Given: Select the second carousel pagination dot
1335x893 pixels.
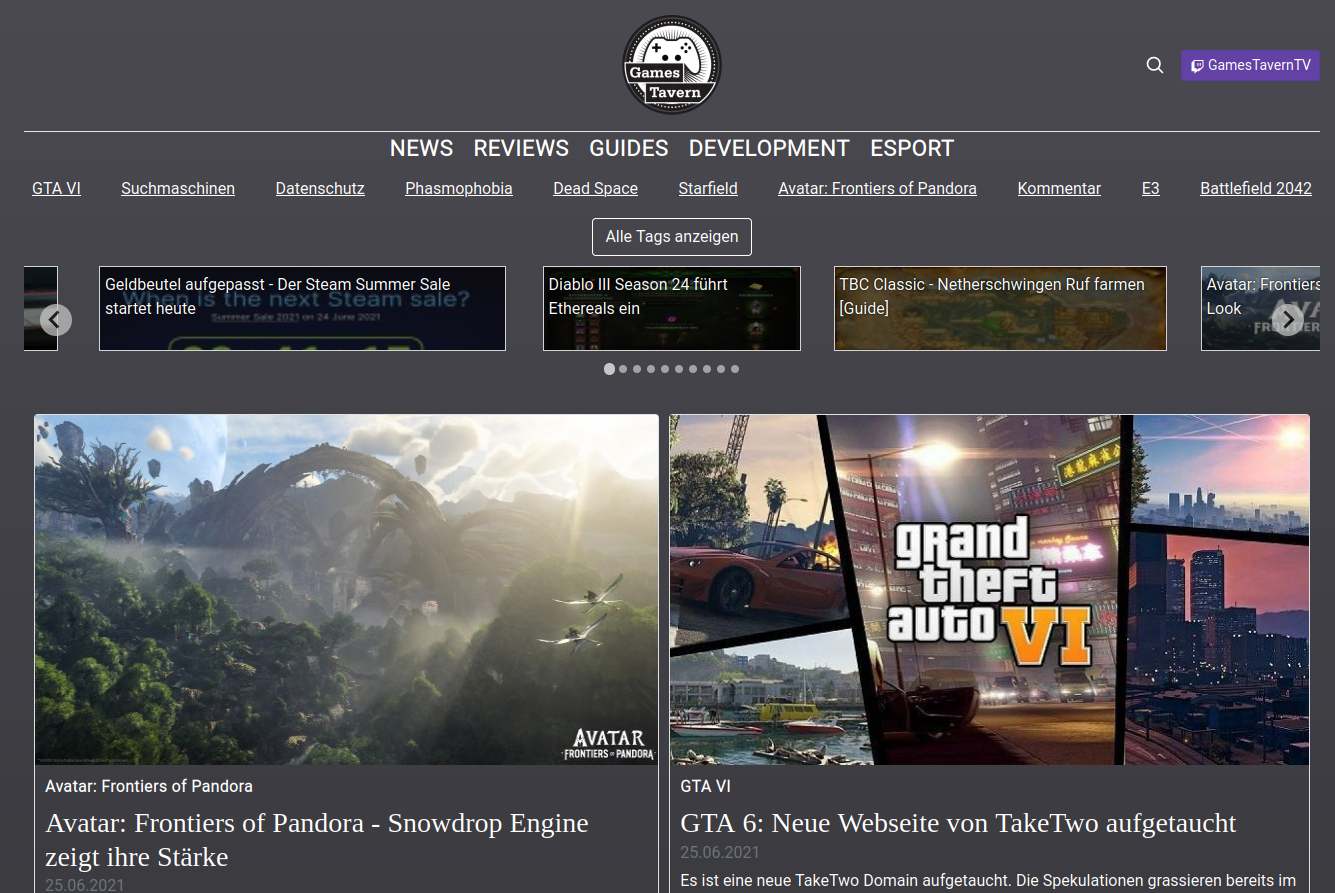Looking at the screenshot, I should tap(623, 369).
